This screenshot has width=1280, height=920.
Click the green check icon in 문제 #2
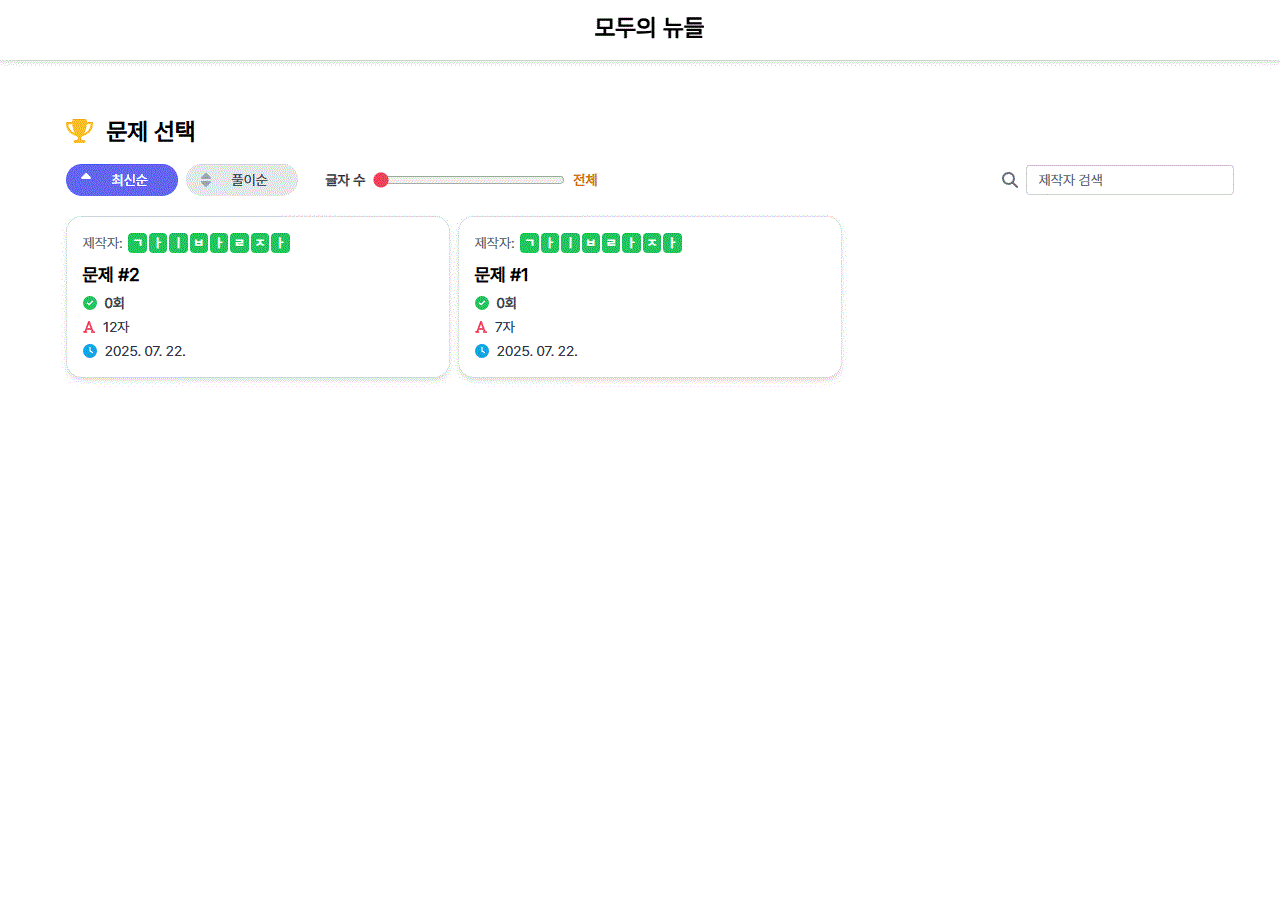pyautogui.click(x=90, y=303)
